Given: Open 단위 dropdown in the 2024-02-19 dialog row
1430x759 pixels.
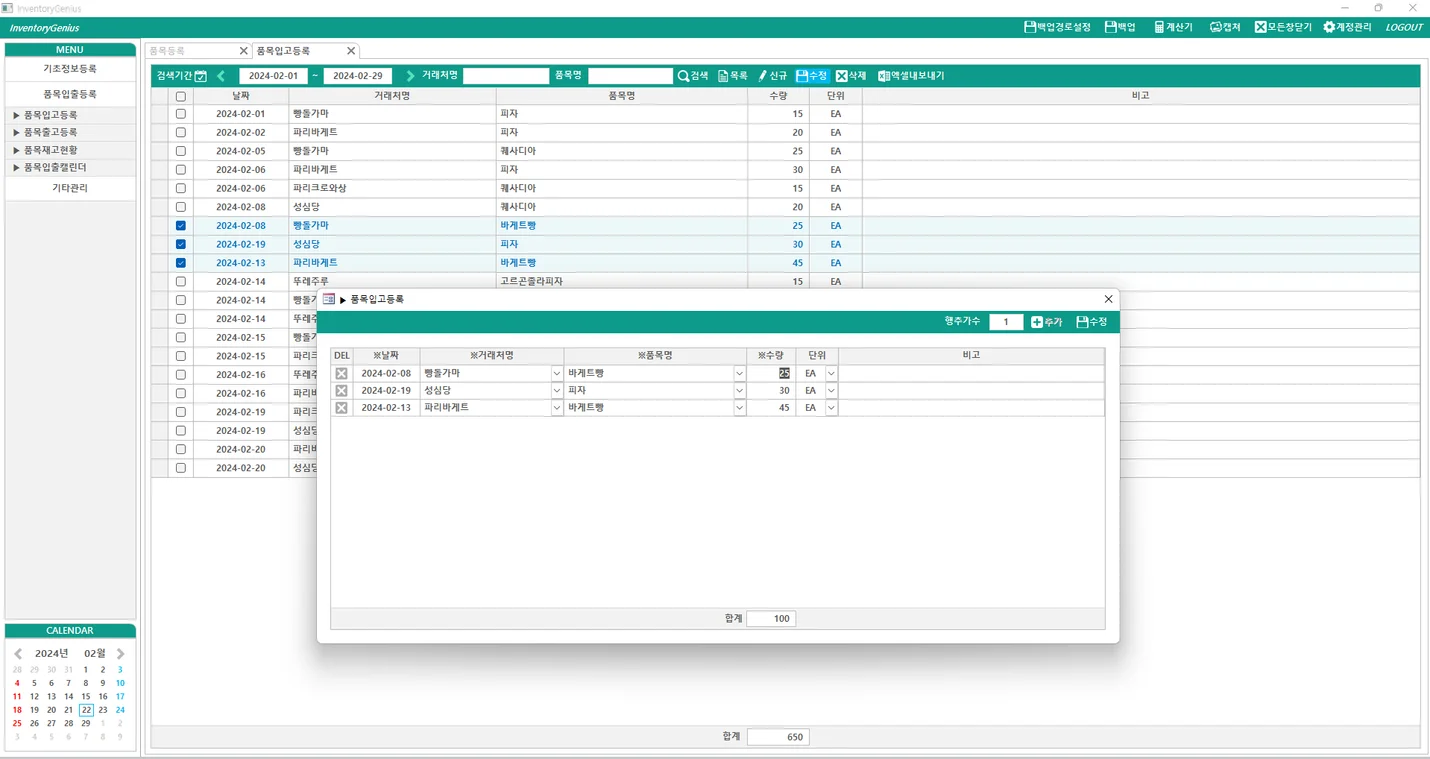Looking at the screenshot, I should (x=831, y=391).
